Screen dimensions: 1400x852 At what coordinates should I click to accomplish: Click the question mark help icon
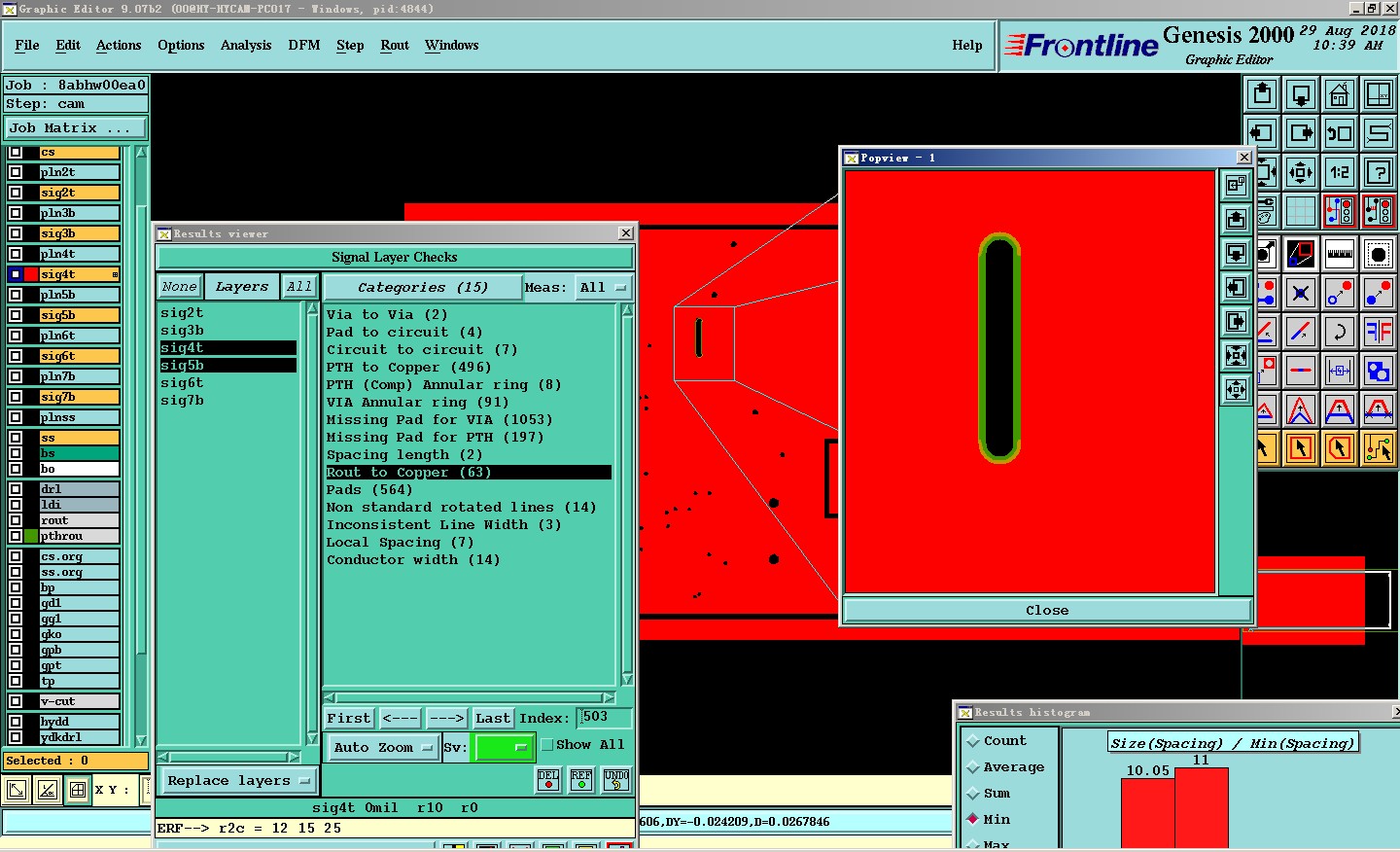[1379, 172]
